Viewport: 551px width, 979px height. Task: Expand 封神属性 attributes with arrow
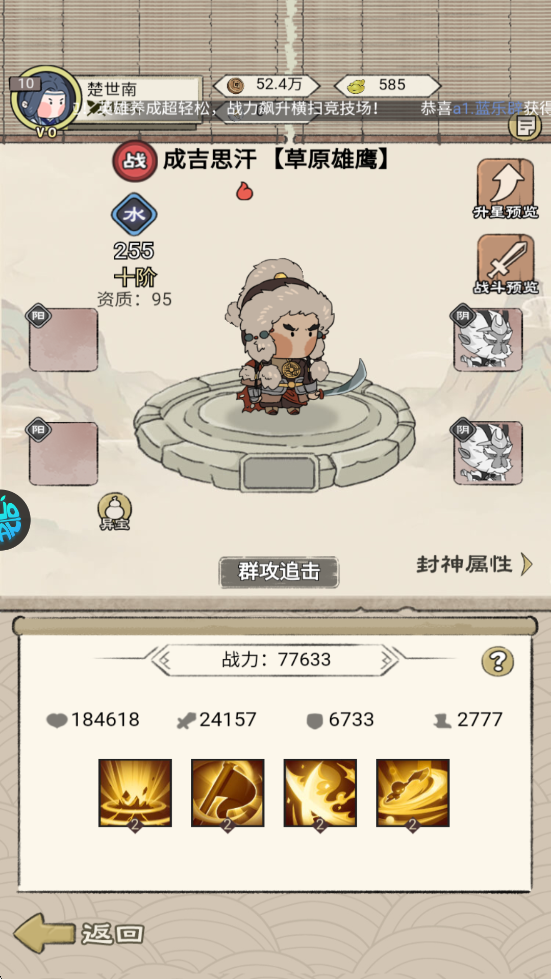[x=474, y=564]
